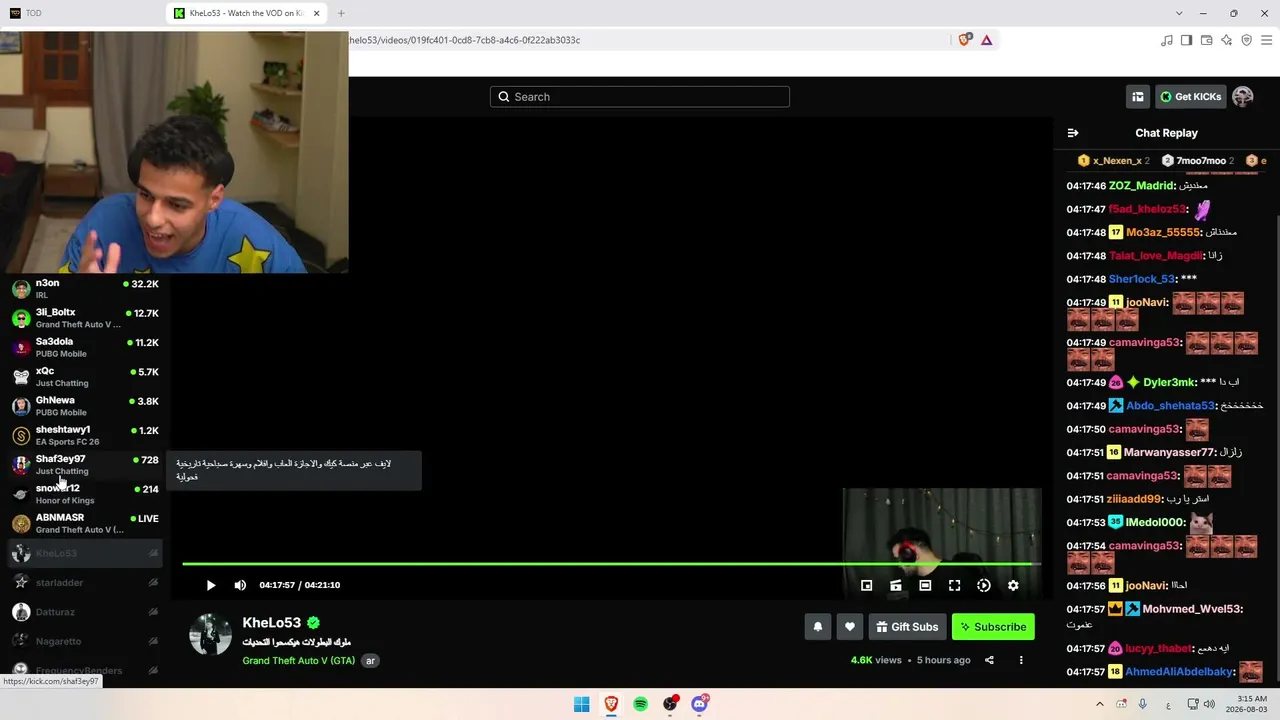
Task: Open the user profile avatar menu
Action: (x=1243, y=97)
